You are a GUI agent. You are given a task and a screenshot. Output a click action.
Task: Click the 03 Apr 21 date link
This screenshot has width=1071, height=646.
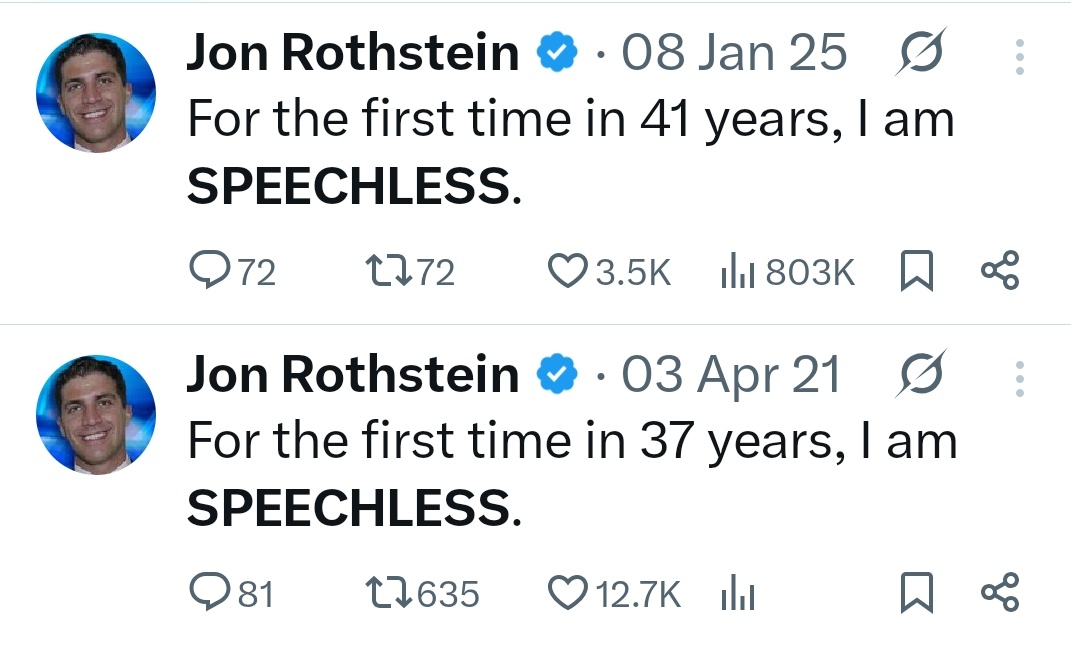coord(731,376)
